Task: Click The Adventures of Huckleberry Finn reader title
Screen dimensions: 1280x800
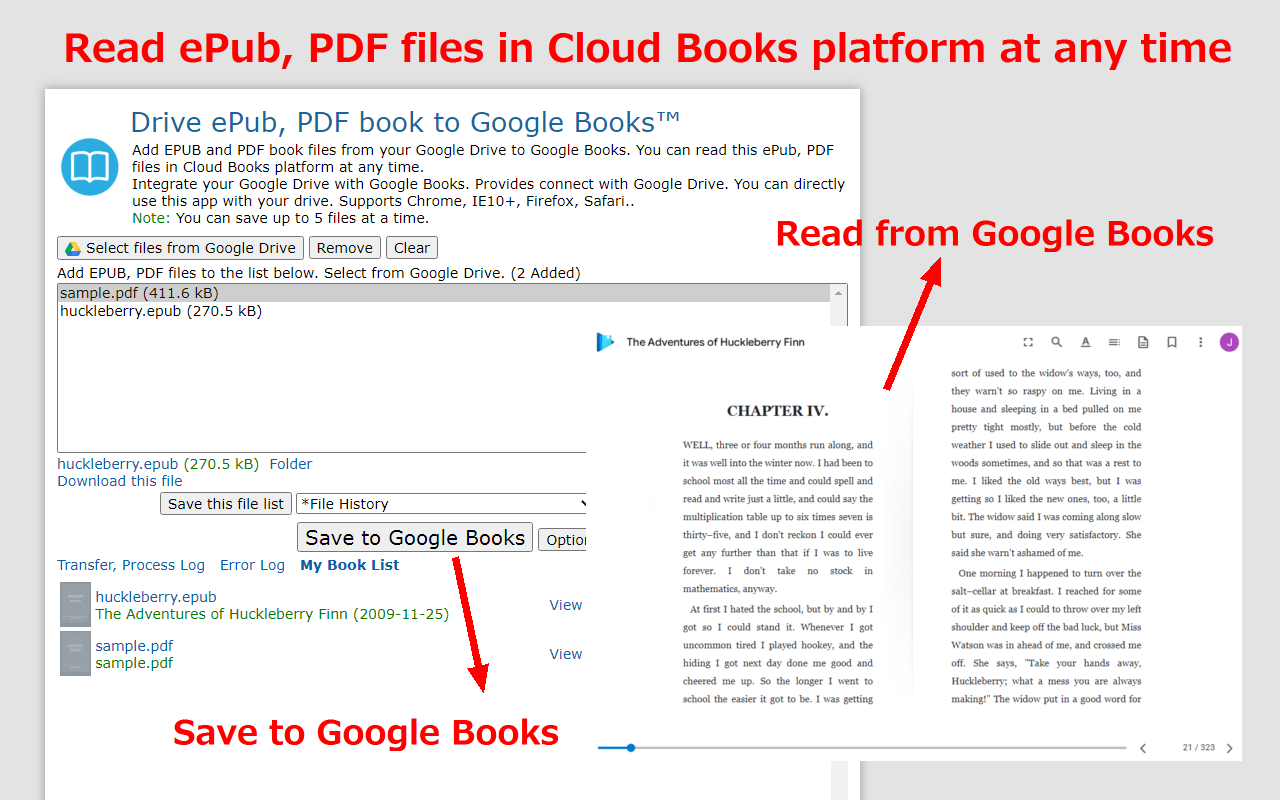Action: click(715, 342)
